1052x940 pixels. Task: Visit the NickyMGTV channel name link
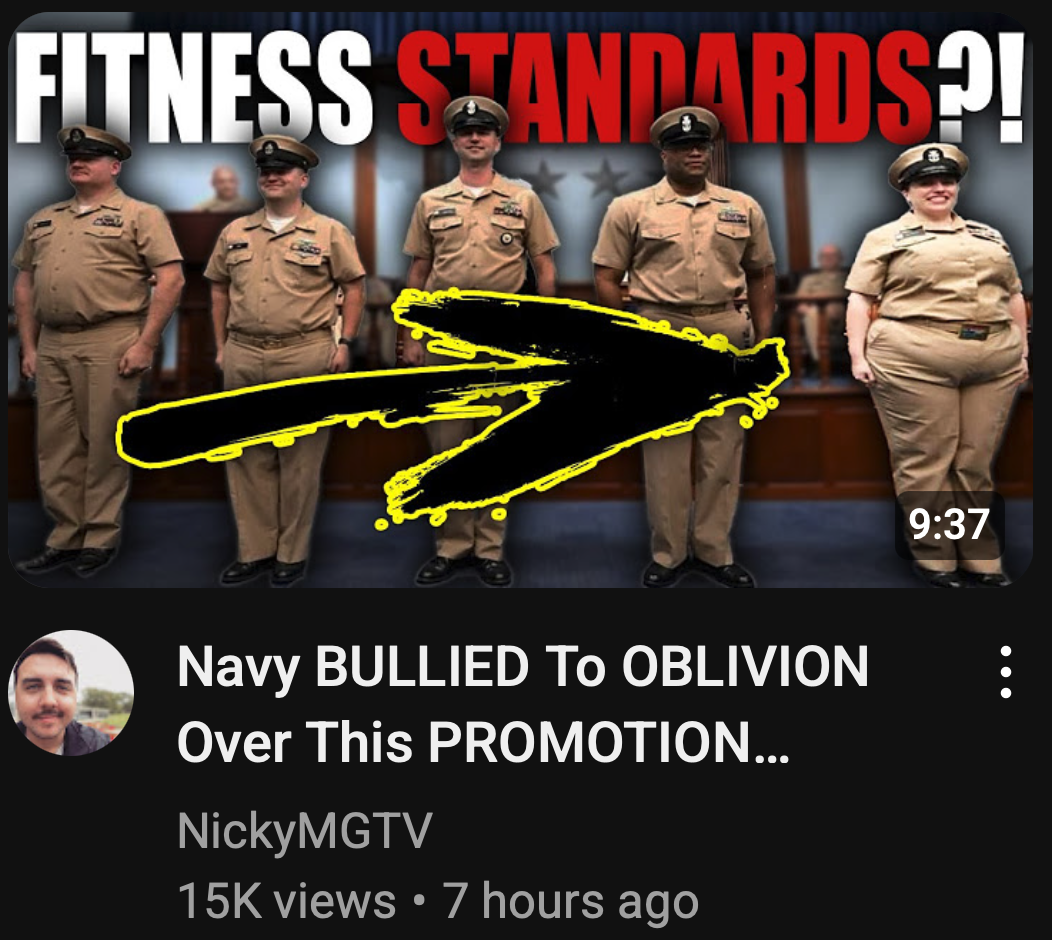pos(305,831)
